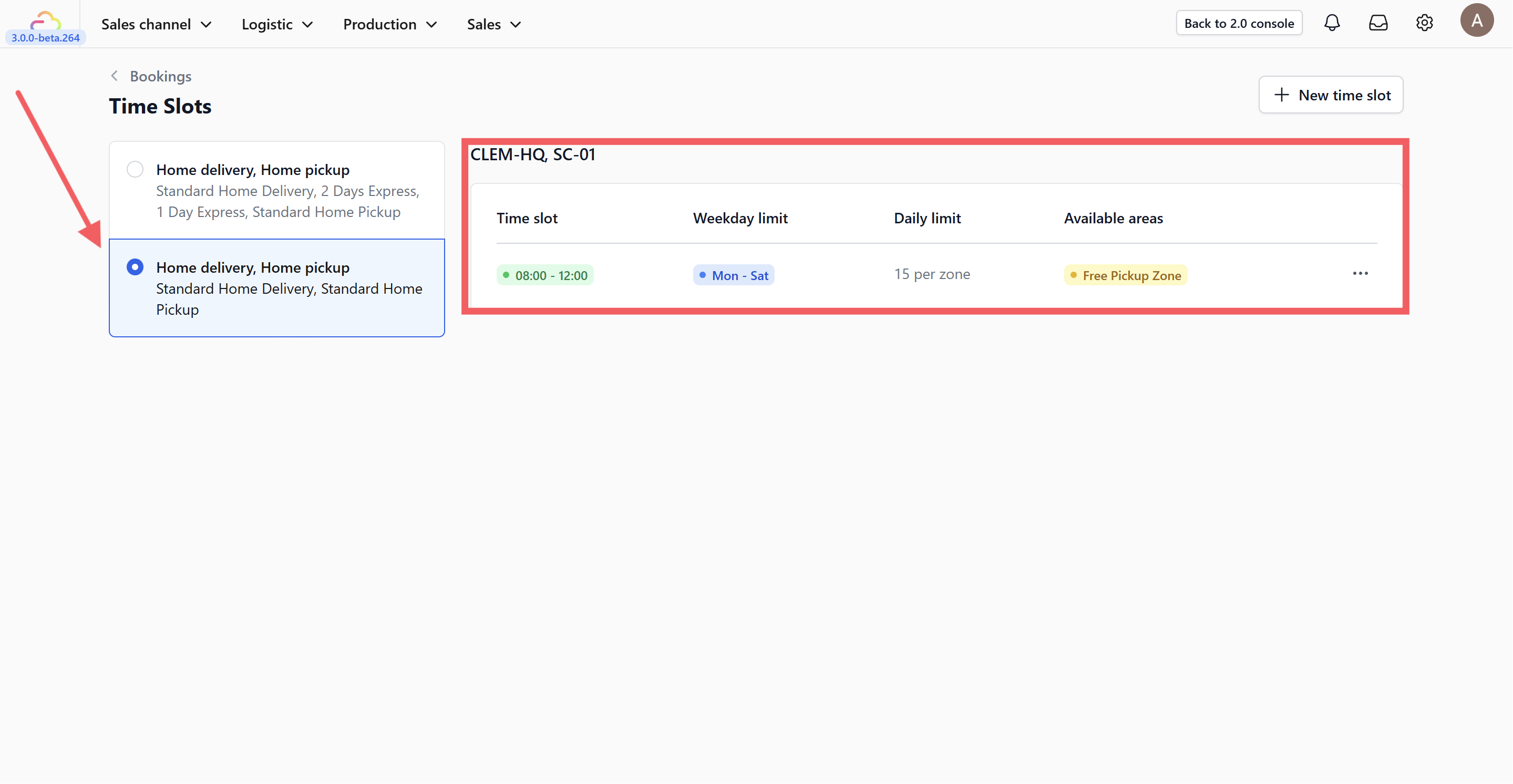
Task: Open the notifications bell icon
Action: click(x=1332, y=23)
